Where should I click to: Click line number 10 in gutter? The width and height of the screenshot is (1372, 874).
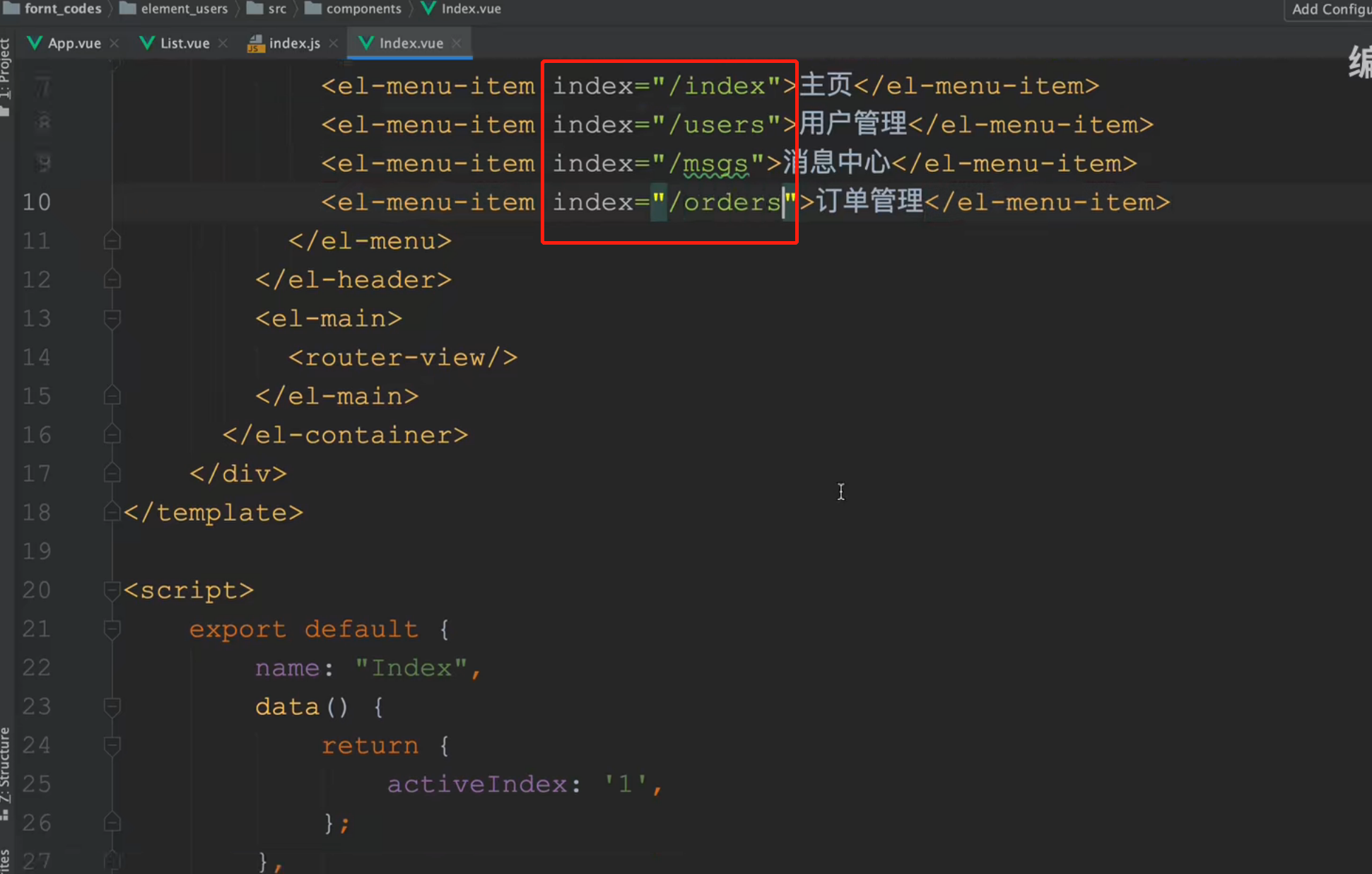[x=37, y=202]
